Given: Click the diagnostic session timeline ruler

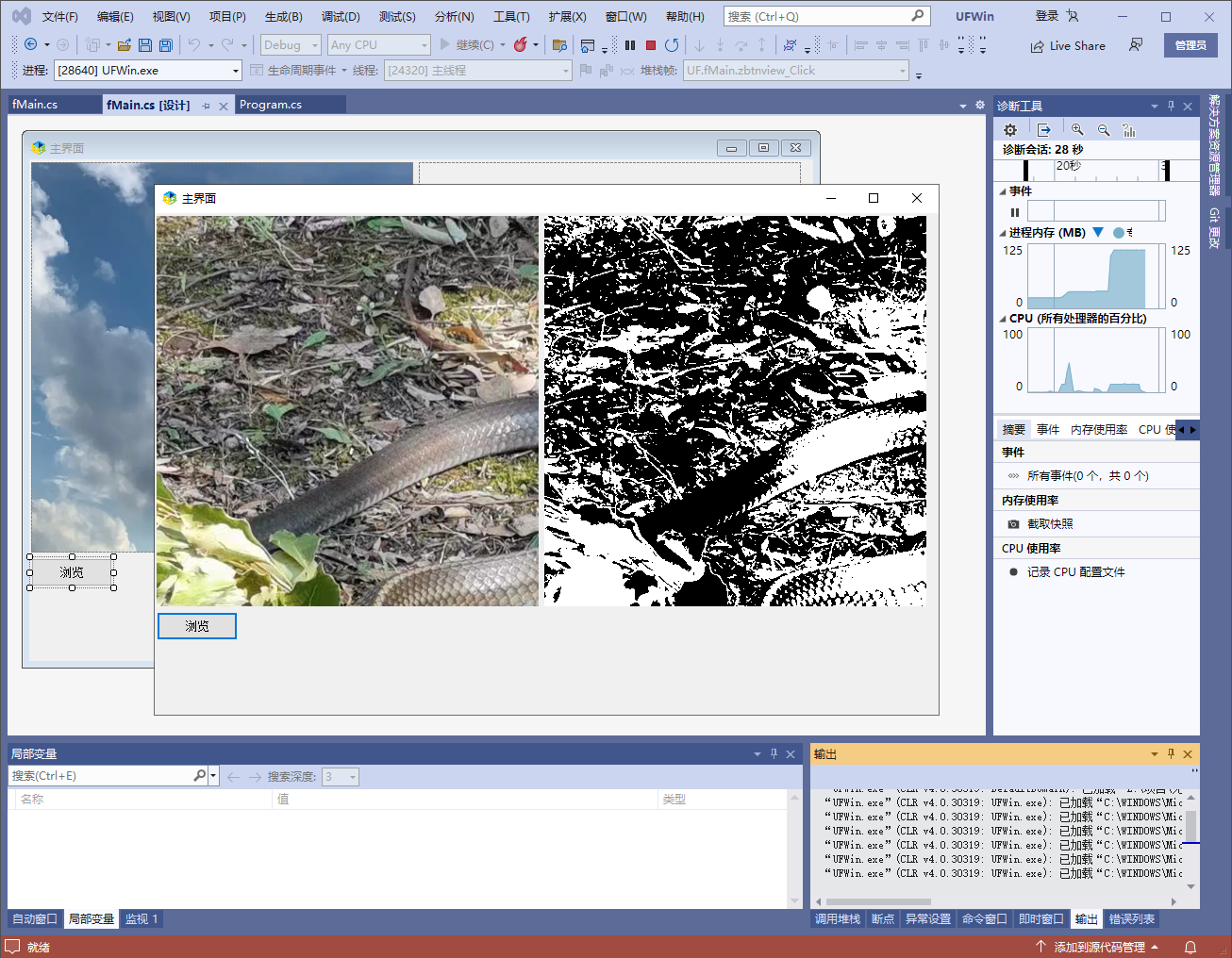Looking at the screenshot, I should [x=1096, y=170].
